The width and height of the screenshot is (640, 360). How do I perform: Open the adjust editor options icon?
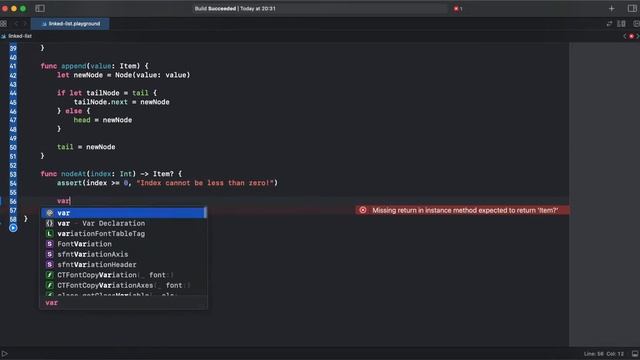(x=621, y=24)
